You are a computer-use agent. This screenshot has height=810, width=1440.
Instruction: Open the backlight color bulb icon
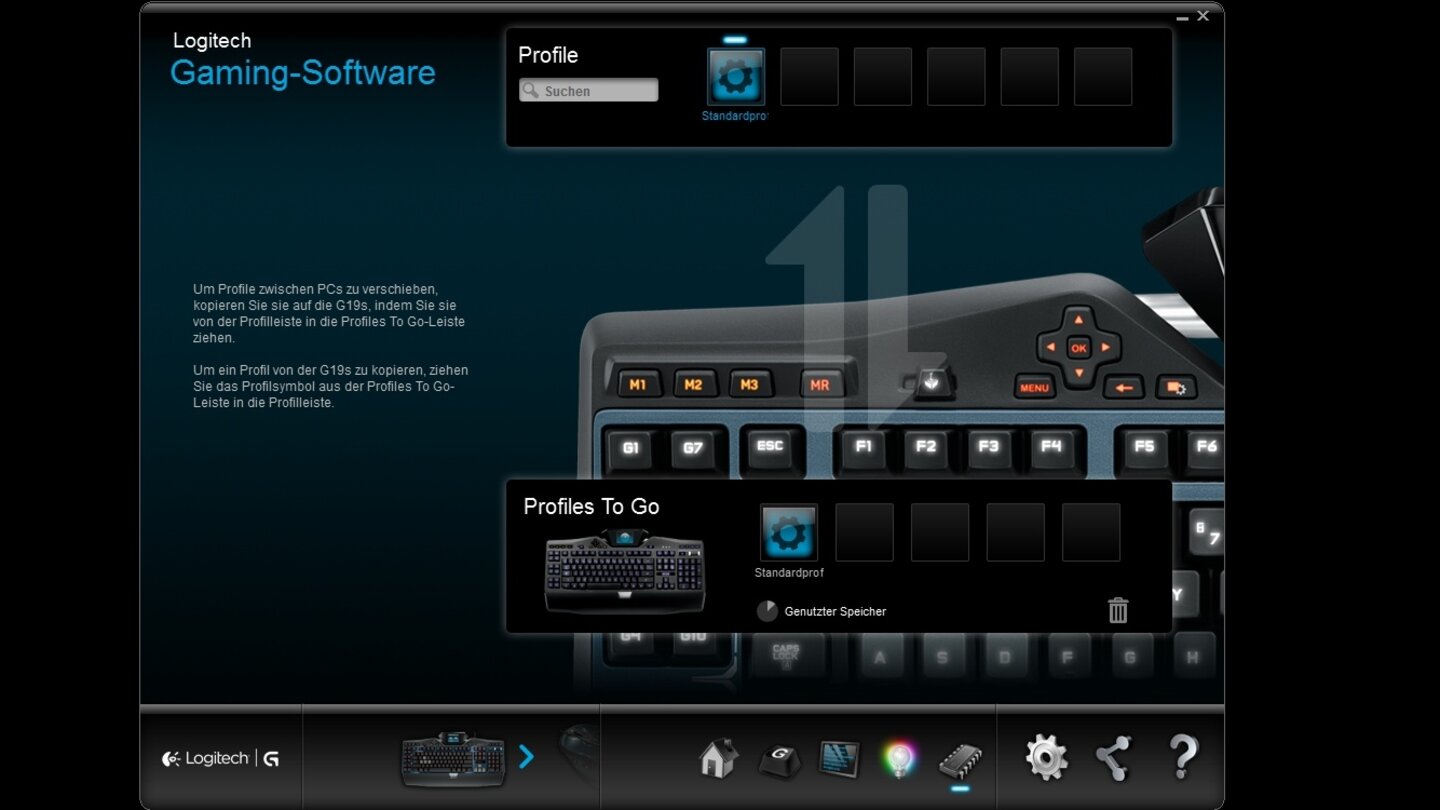point(899,759)
